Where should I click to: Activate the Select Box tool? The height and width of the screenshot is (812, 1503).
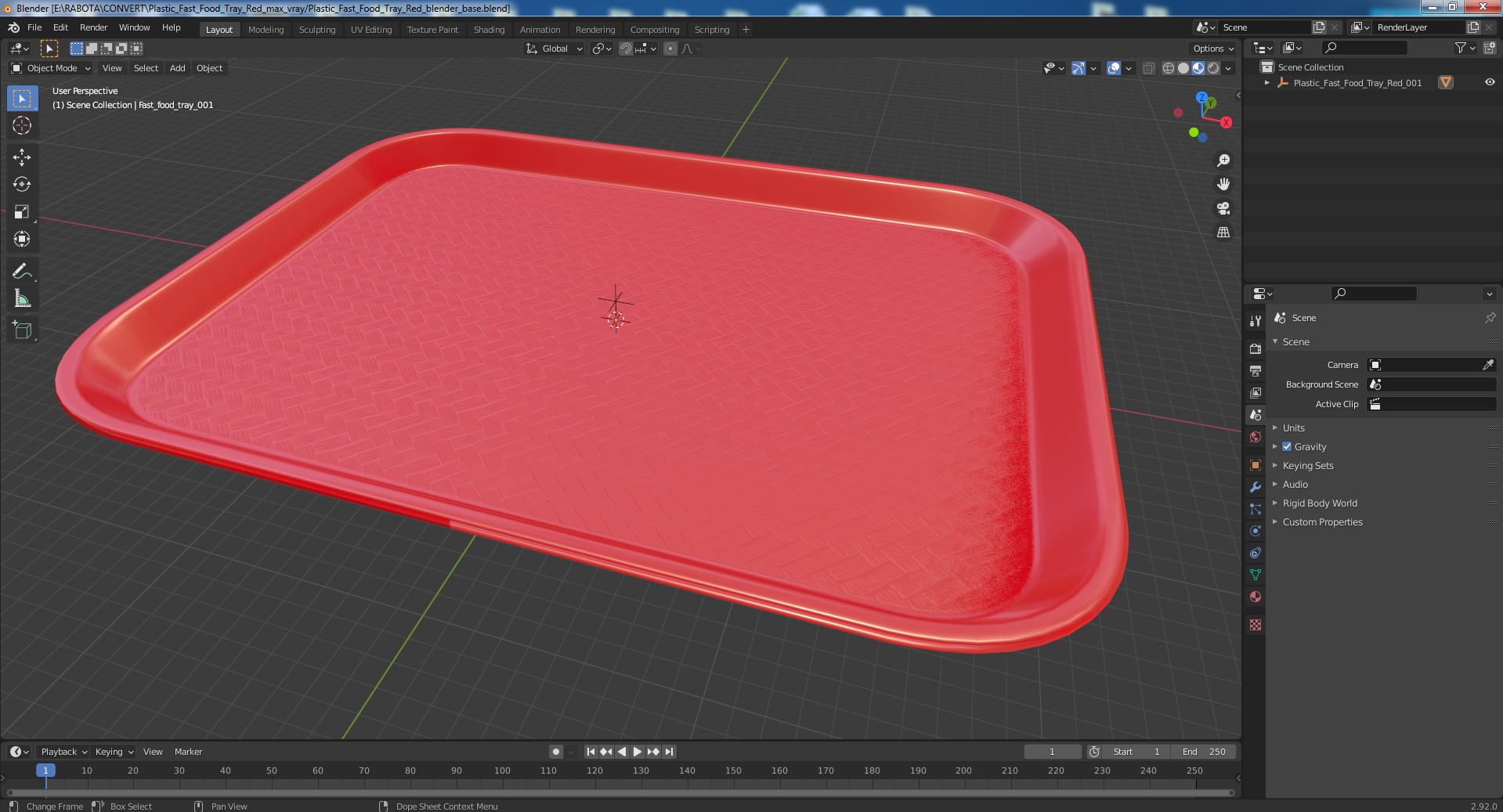click(22, 99)
